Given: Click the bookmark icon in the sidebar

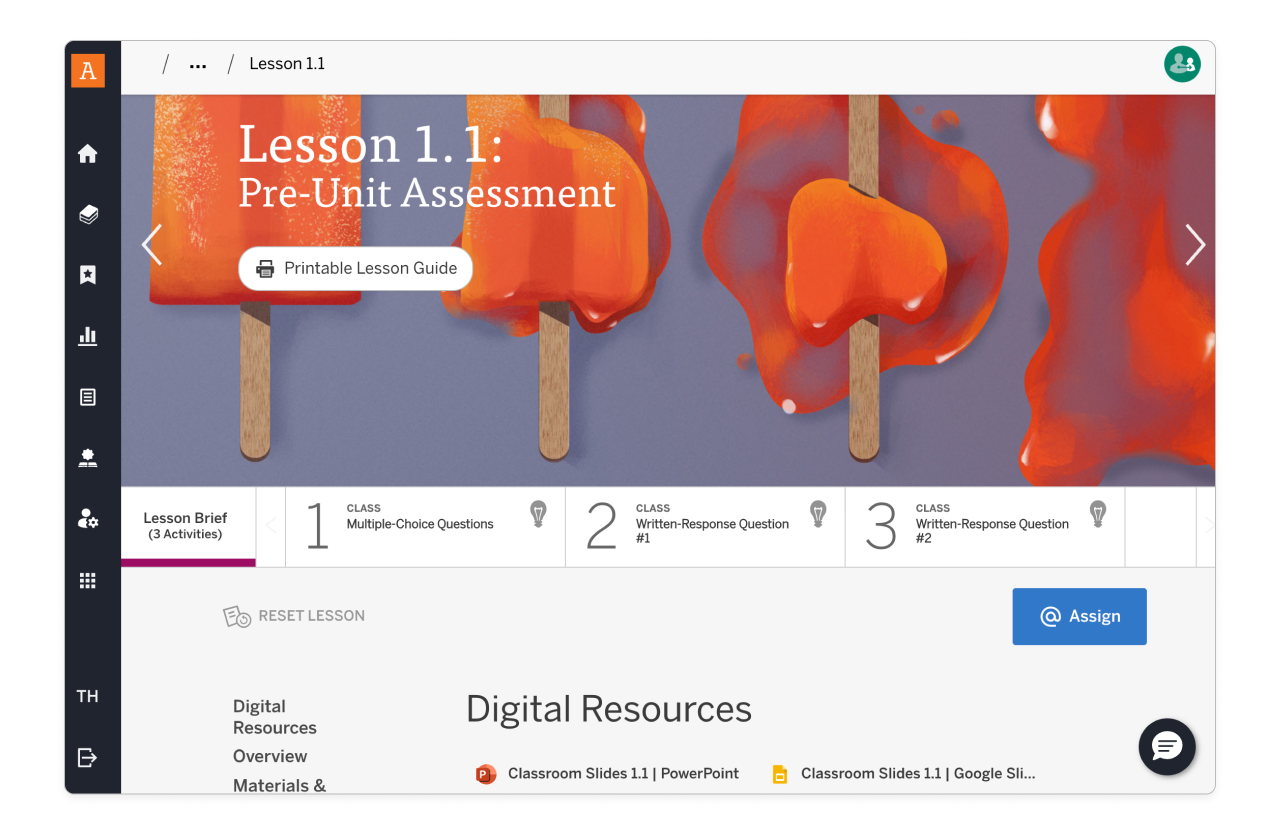Looking at the screenshot, I should 88,275.
